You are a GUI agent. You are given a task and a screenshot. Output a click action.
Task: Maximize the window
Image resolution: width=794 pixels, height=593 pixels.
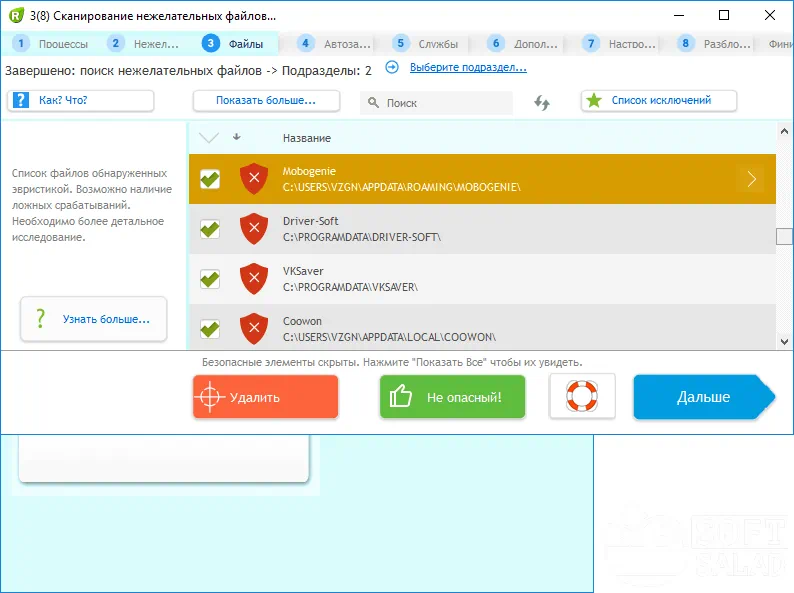pyautogui.click(x=724, y=15)
